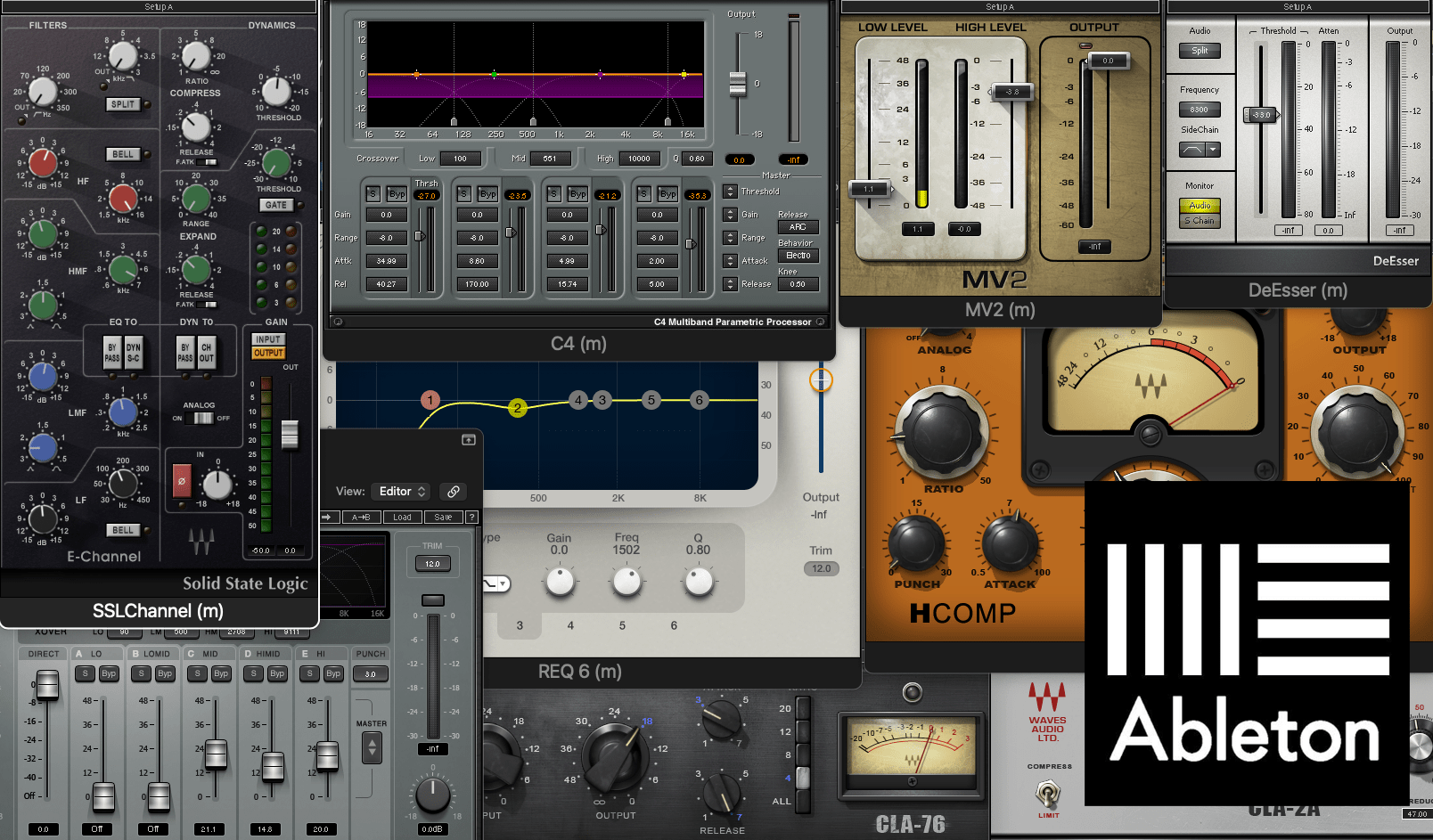The height and width of the screenshot is (840, 1433).
Task: Toggle the GATE button in SSL dynamics
Action: [276, 205]
